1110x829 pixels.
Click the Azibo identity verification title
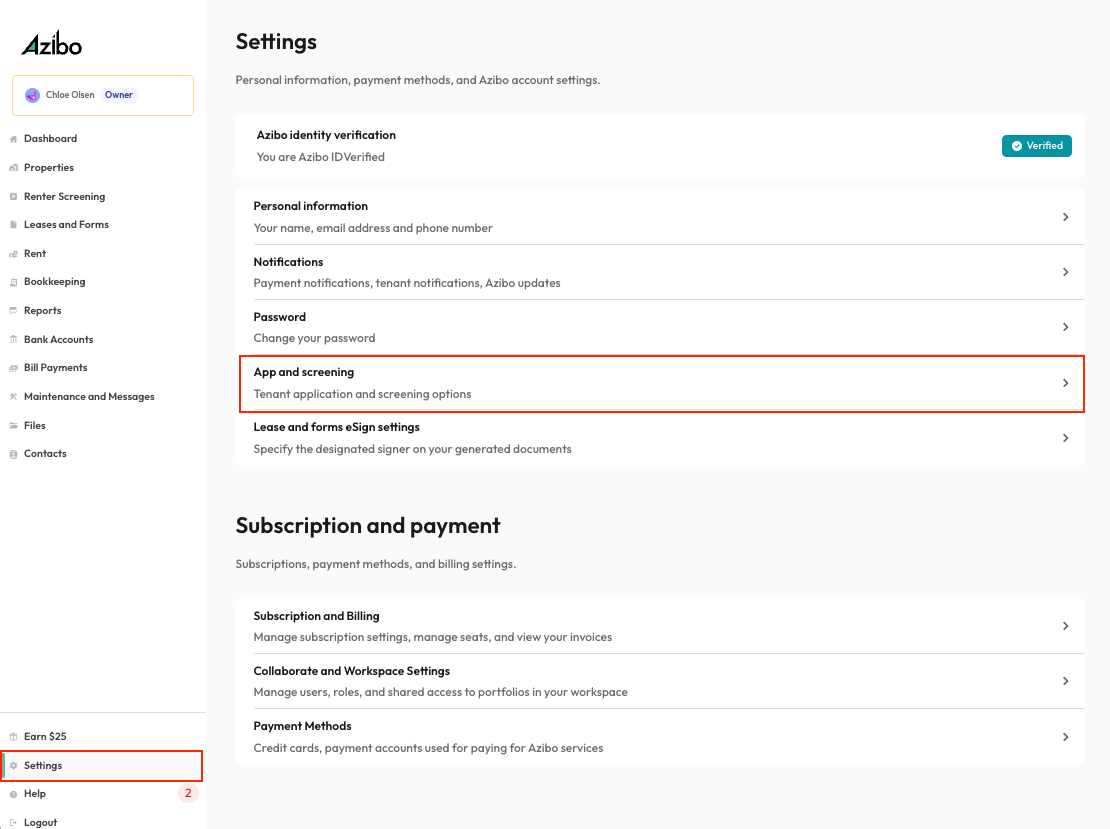click(x=326, y=135)
